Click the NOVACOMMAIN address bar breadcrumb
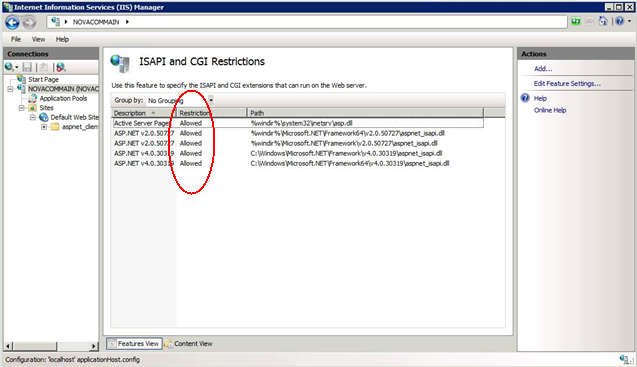The height and width of the screenshot is (367, 637). pyautogui.click(x=96, y=22)
